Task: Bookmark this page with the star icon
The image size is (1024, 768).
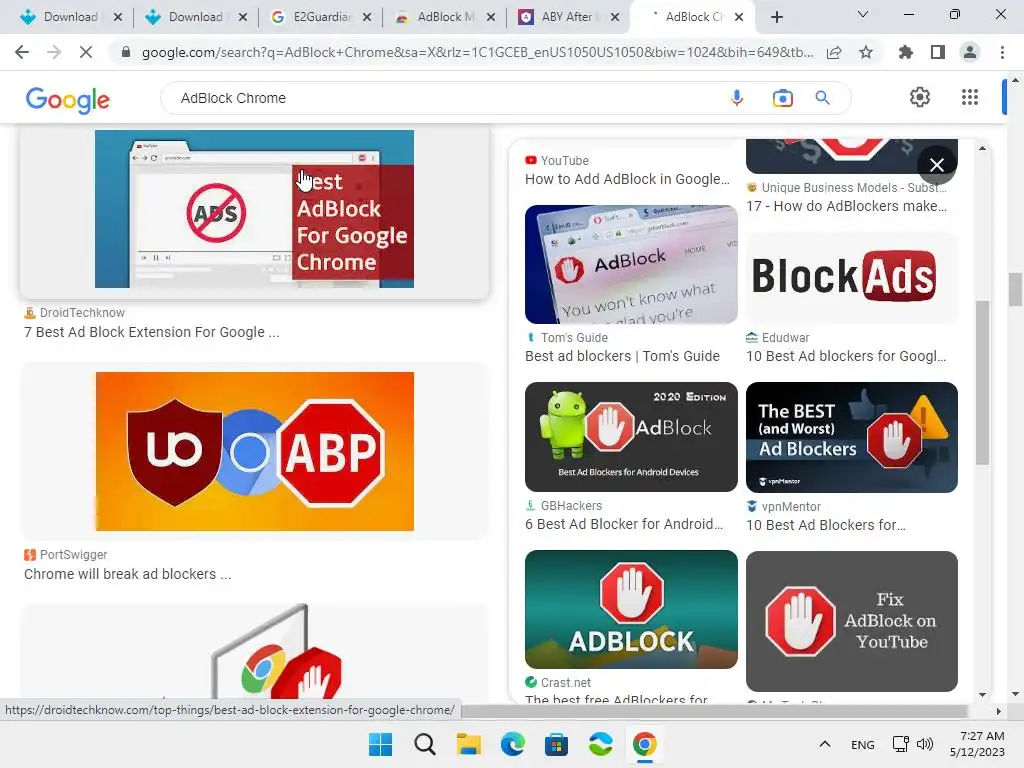Action: coord(866,52)
